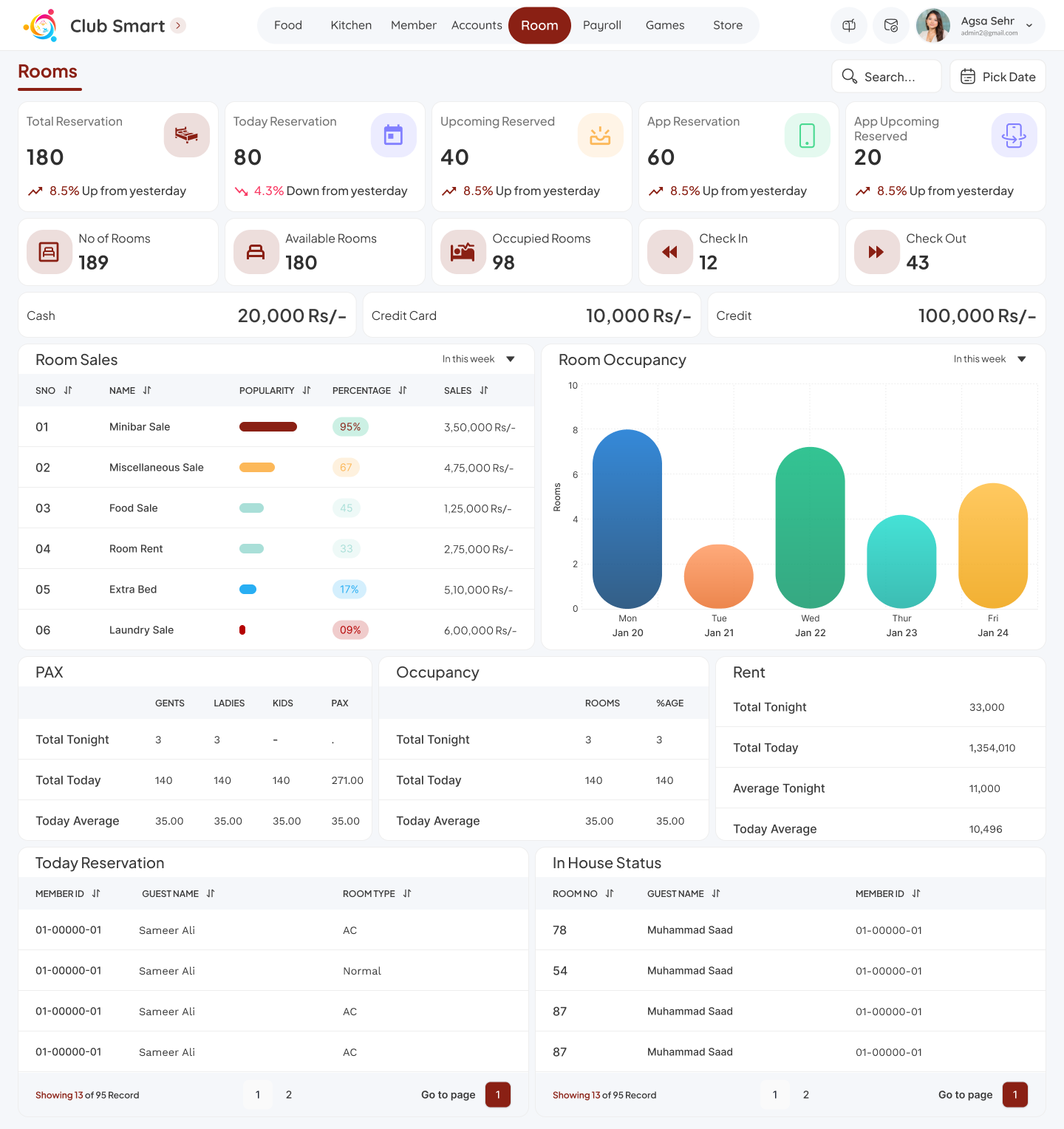This screenshot has height=1129, width=1064.
Task: Click the Extra Bed 17% badge
Action: (x=349, y=589)
